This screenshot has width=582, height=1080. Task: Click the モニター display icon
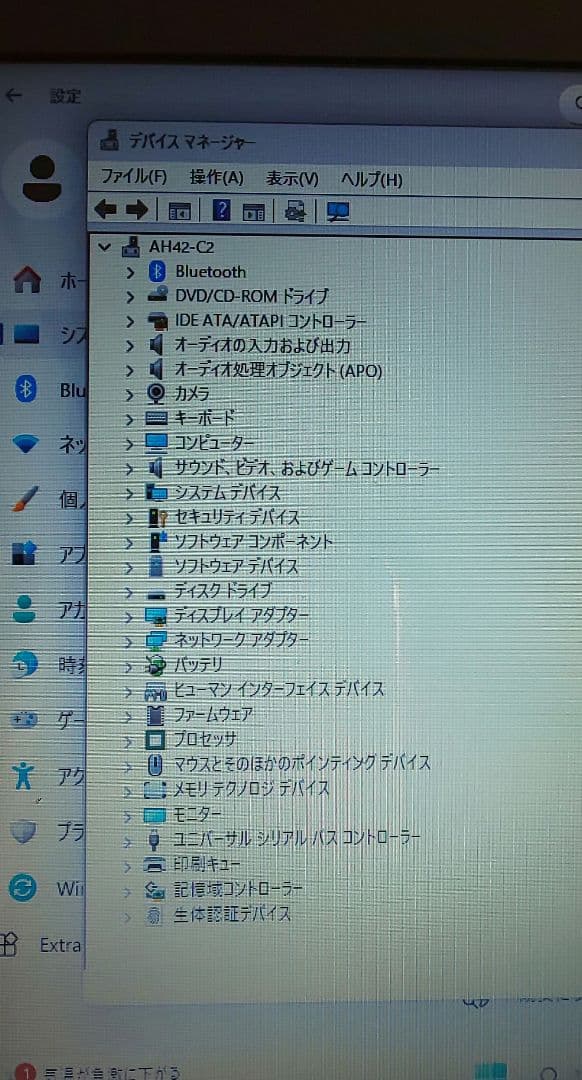(155, 815)
